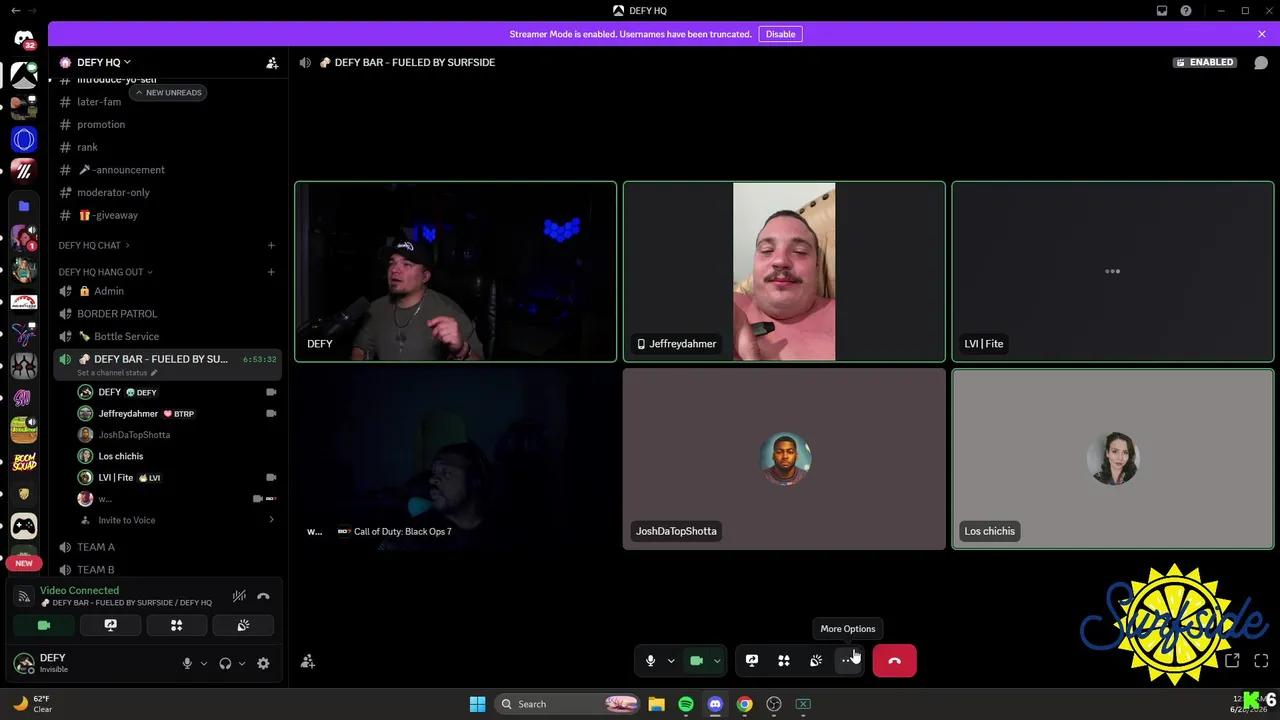Image resolution: width=1280 pixels, height=720 pixels.
Task: Open activities button in voice panel
Action: click(176, 625)
